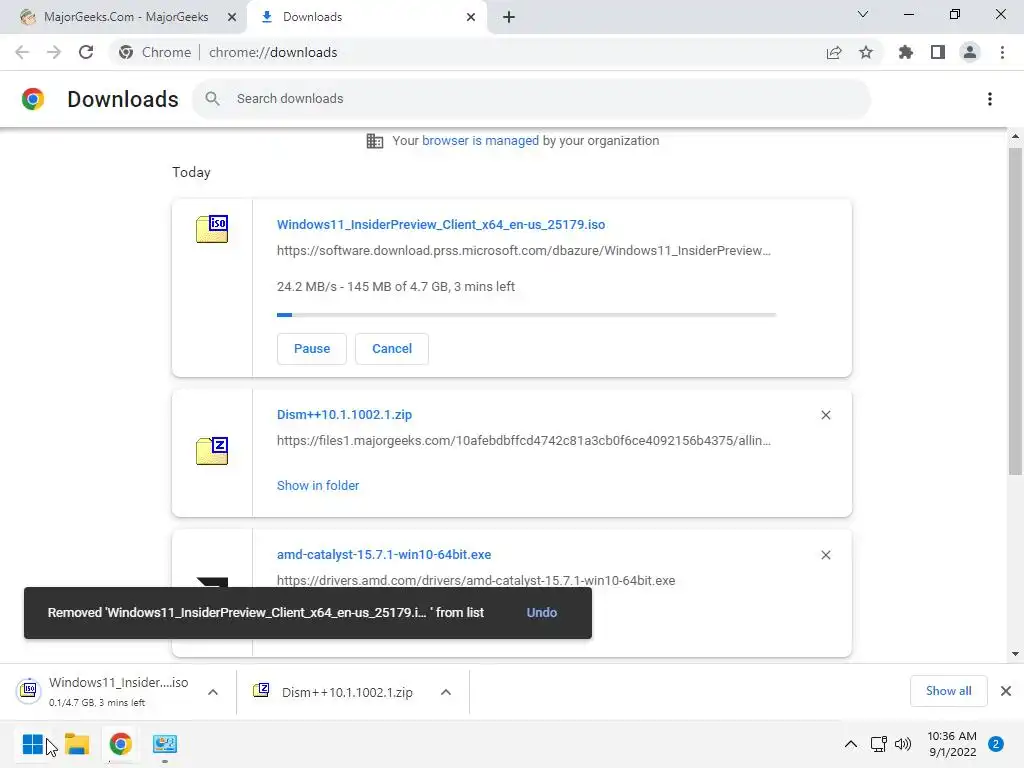Open a new tab with plus button
The height and width of the screenshot is (768, 1024).
point(509,17)
